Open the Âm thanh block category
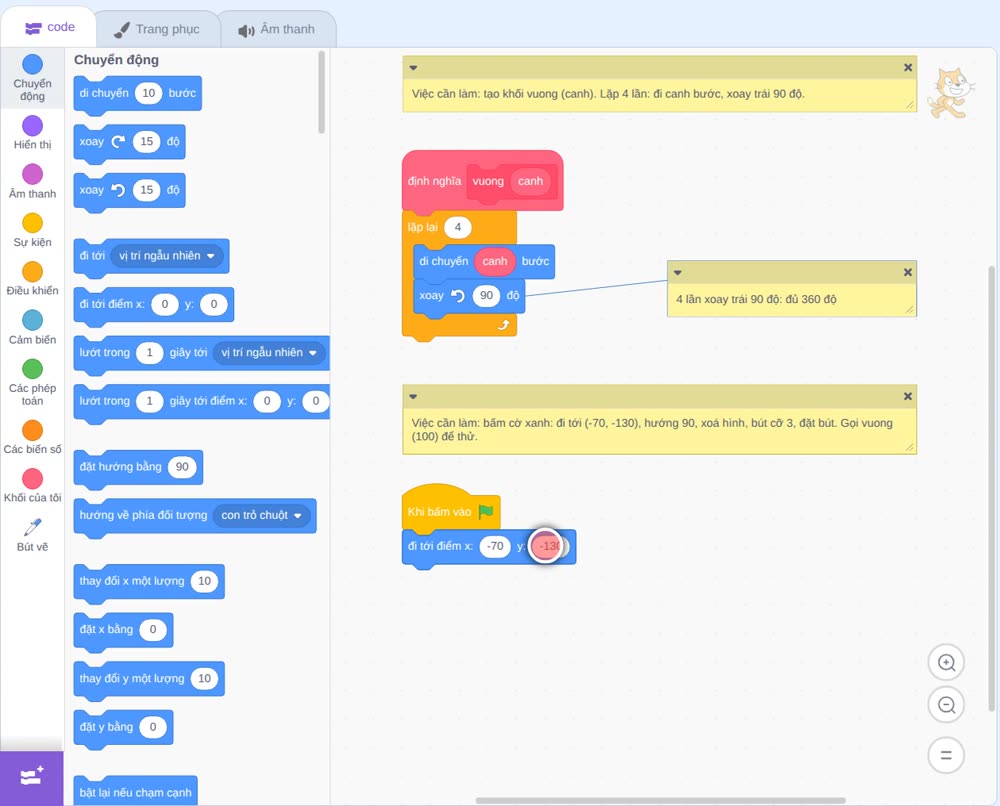 [x=33, y=181]
